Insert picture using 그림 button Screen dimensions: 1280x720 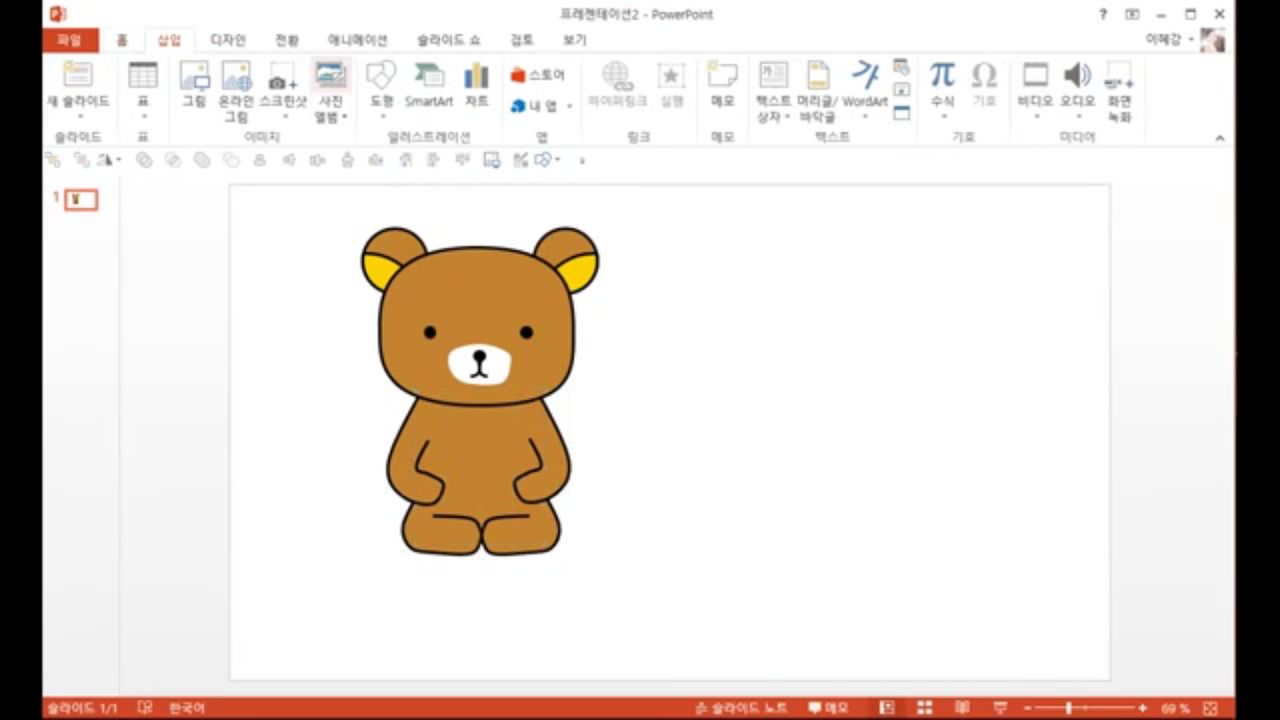(x=194, y=85)
